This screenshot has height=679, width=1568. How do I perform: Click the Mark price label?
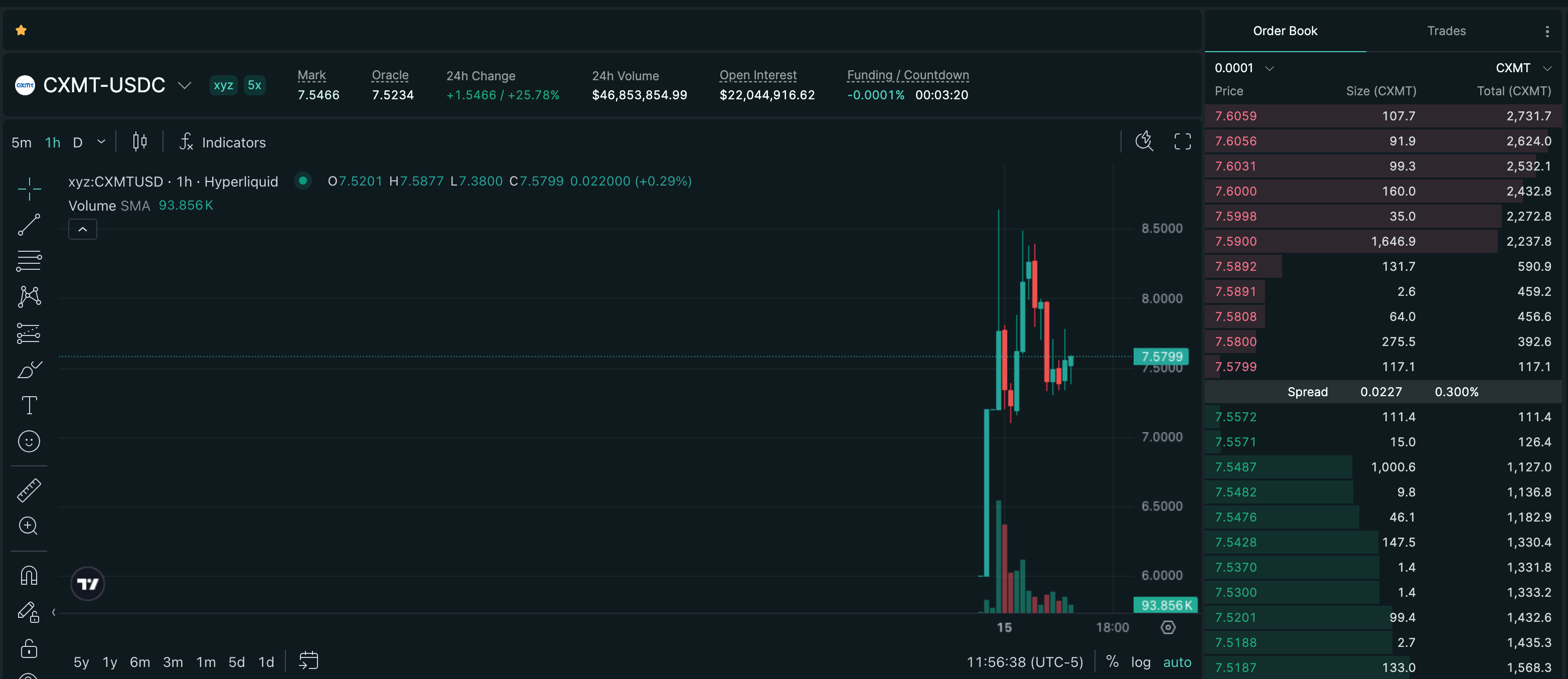[x=311, y=75]
